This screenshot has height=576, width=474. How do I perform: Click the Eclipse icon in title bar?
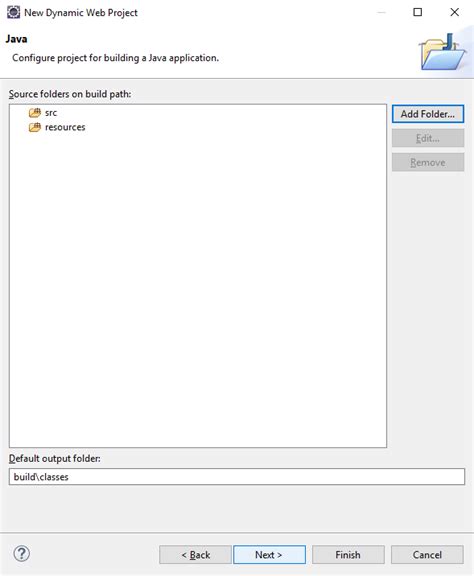[14, 12]
